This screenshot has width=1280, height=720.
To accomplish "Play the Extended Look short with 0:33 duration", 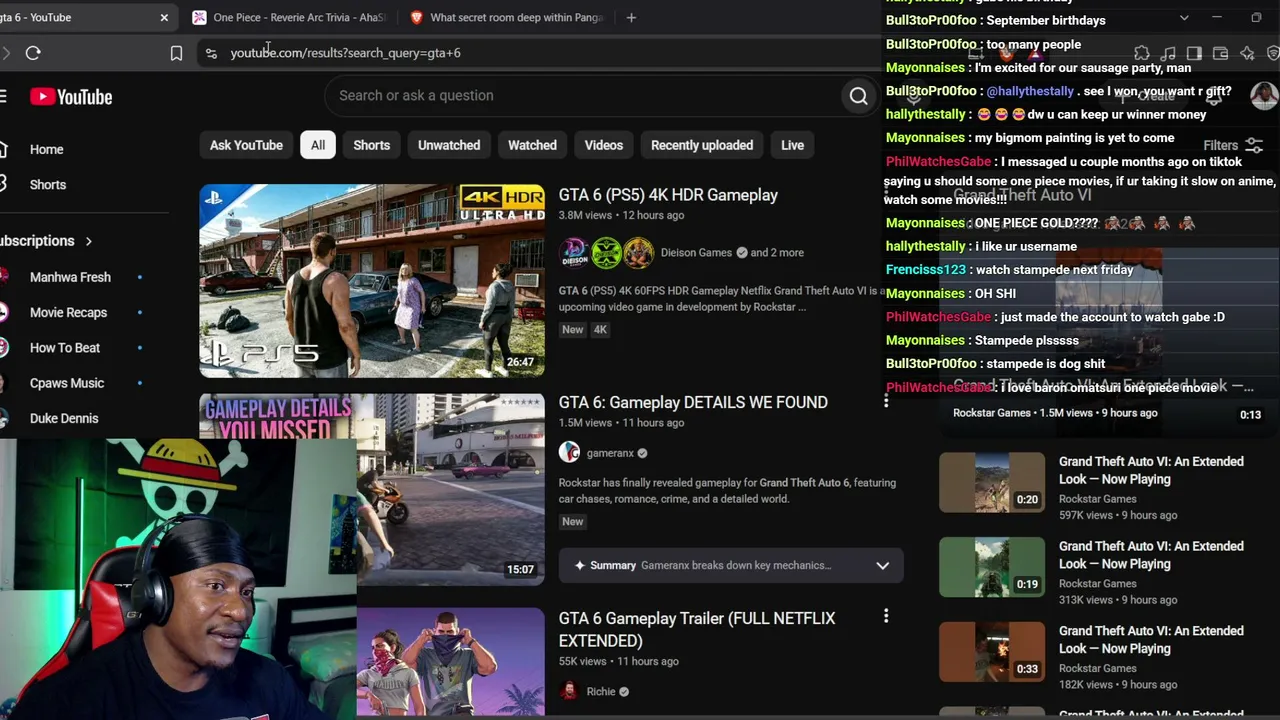I will click(x=992, y=652).
